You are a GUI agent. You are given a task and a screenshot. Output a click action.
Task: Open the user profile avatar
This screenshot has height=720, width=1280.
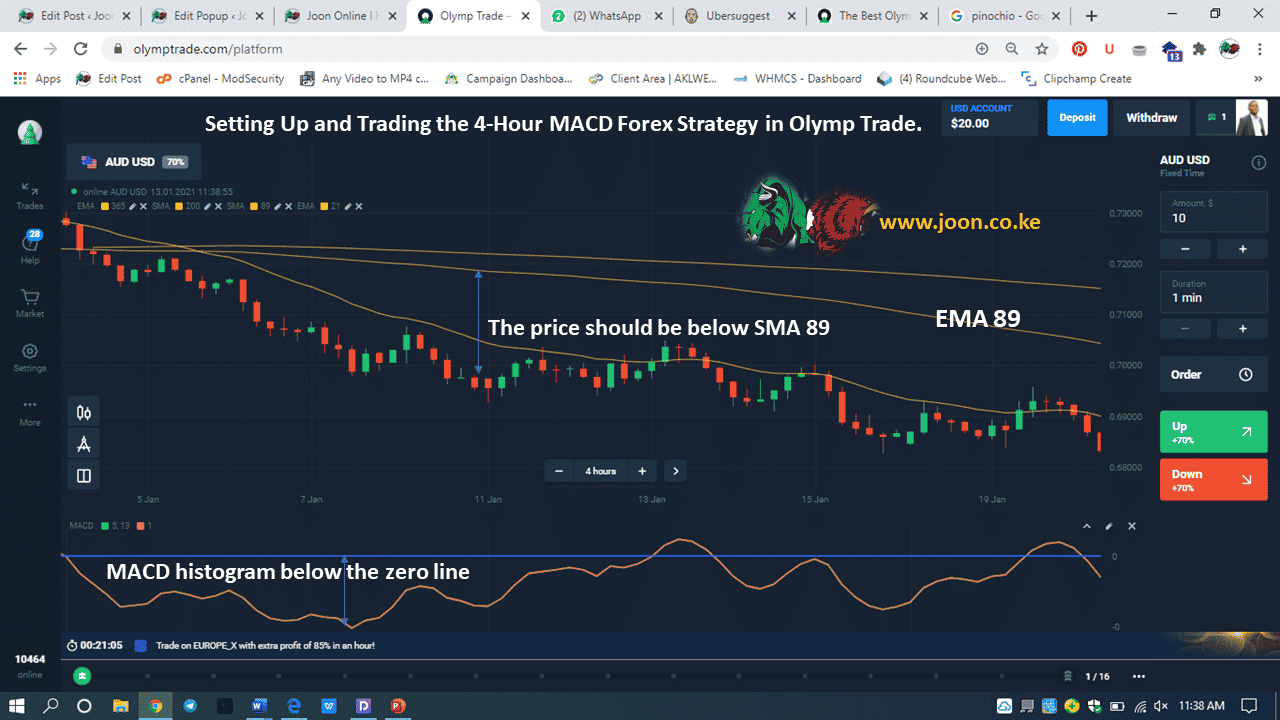(1251, 118)
